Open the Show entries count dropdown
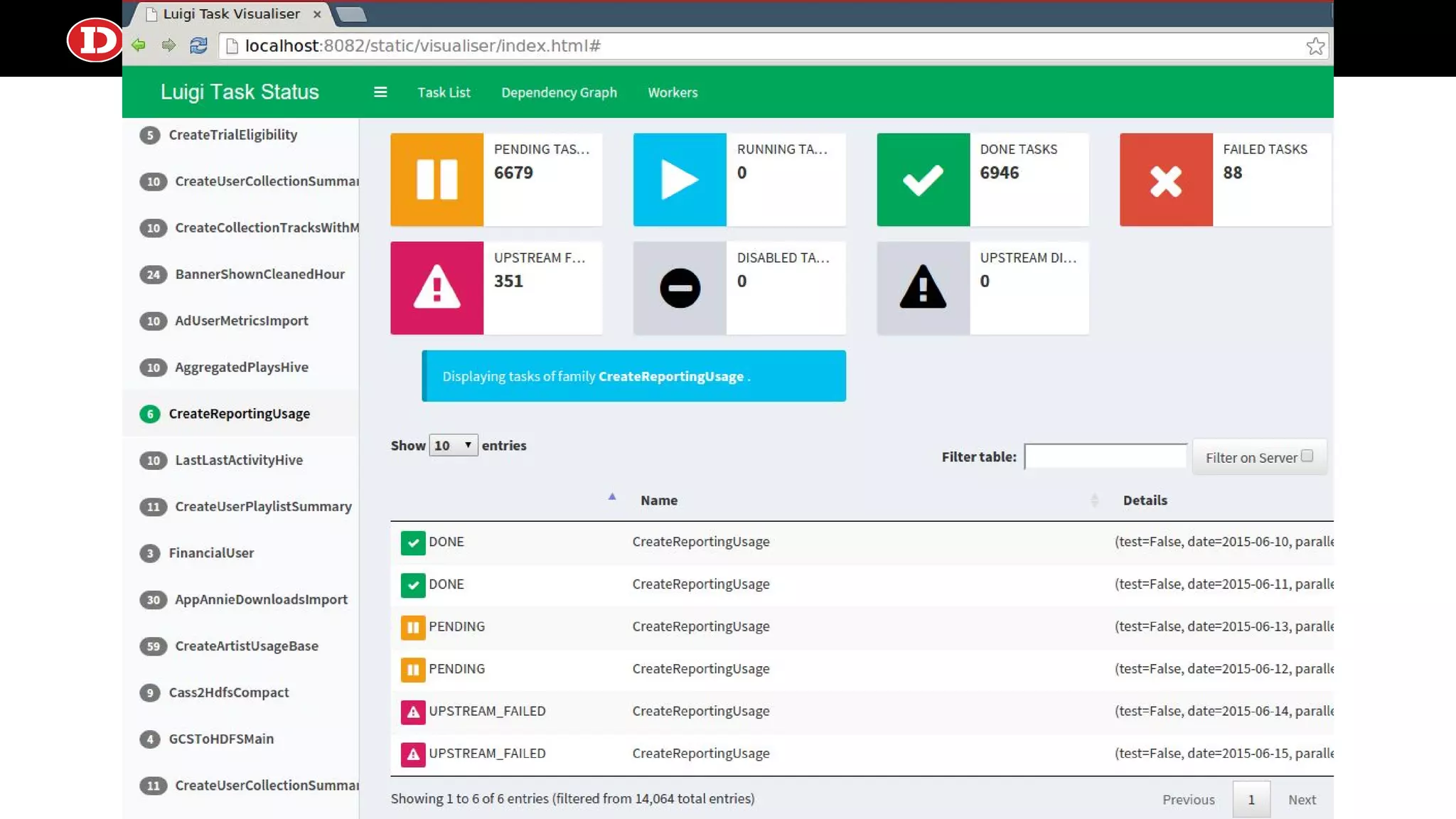 tap(453, 445)
